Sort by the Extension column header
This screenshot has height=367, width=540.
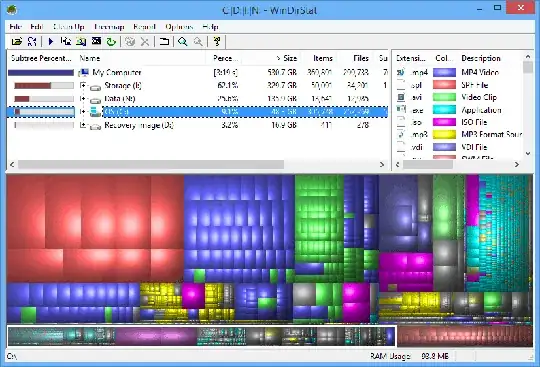(x=411, y=58)
